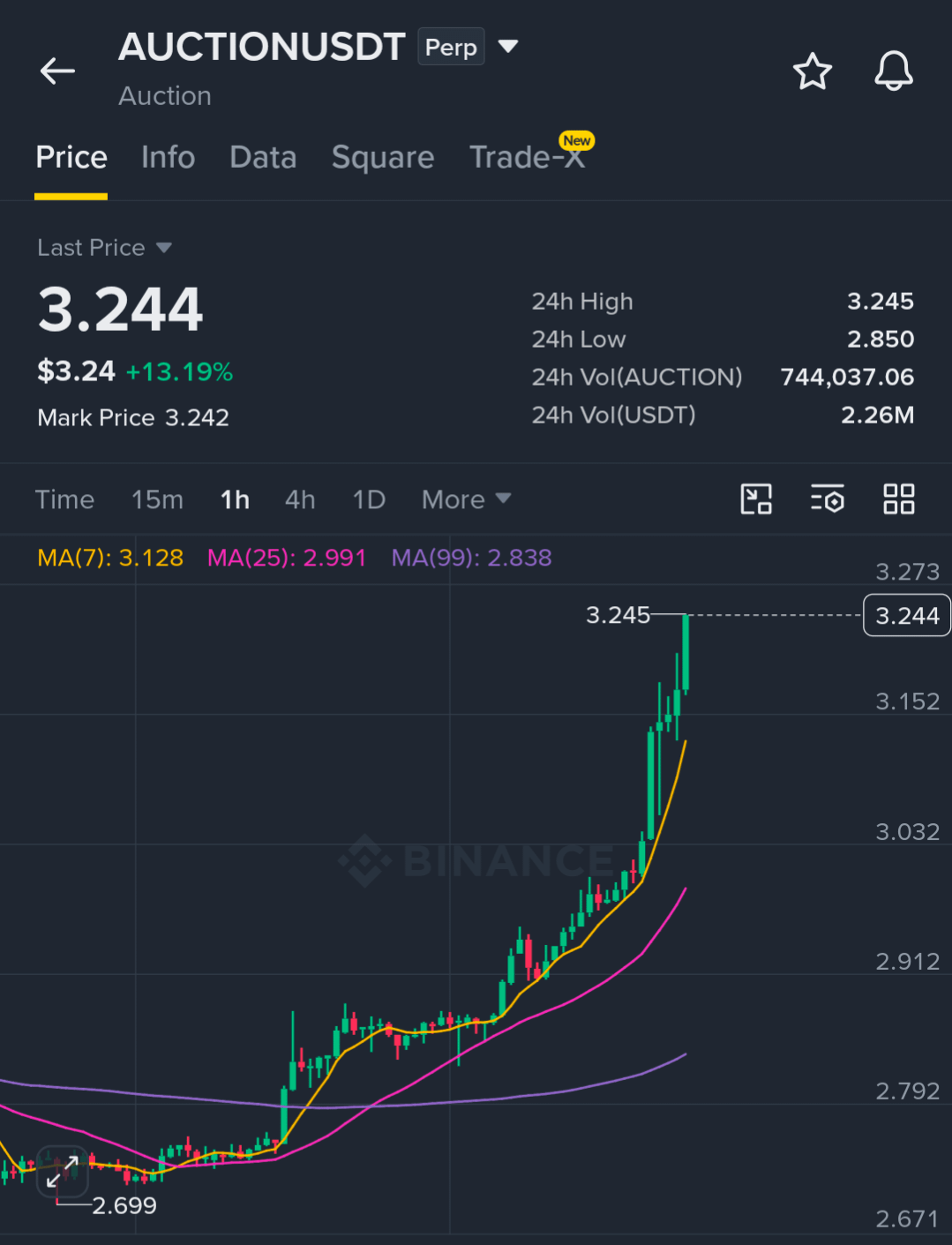Select the 15m timeframe
The height and width of the screenshot is (1245, 952).
pyautogui.click(x=157, y=499)
